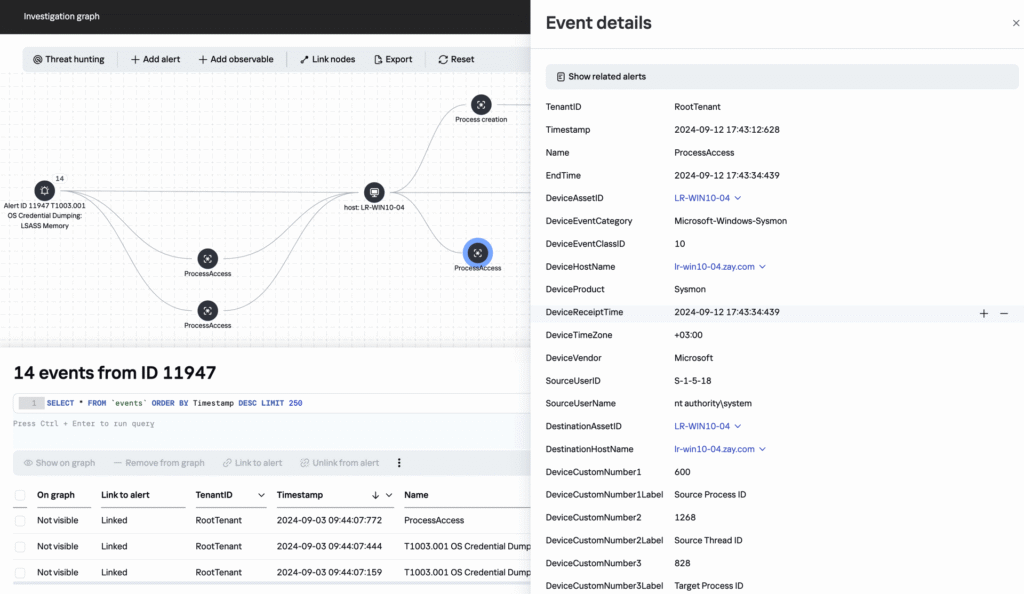The height and width of the screenshot is (594, 1024).
Task: Close the Event details panel
Action: pos(1016,23)
